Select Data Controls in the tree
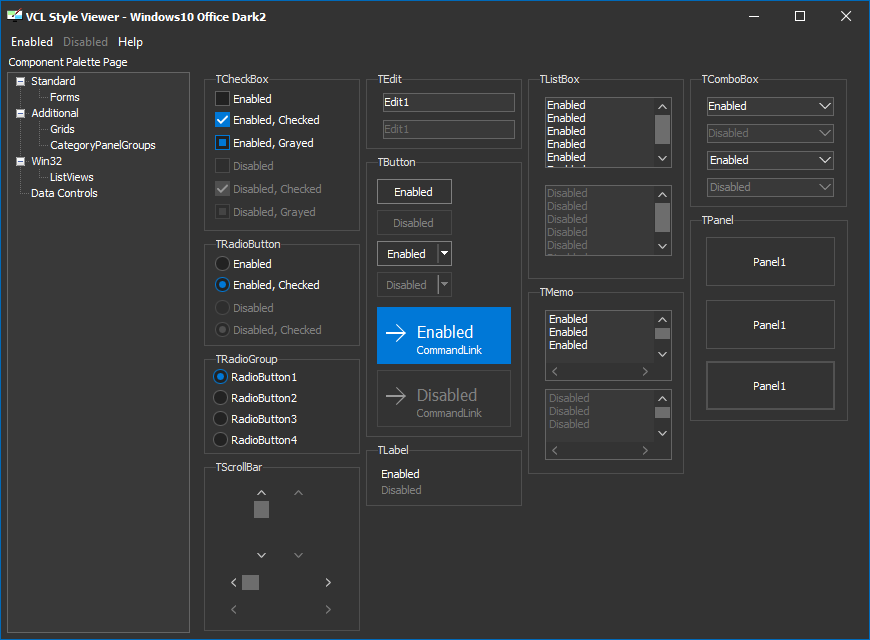This screenshot has width=870, height=640. tap(64, 193)
